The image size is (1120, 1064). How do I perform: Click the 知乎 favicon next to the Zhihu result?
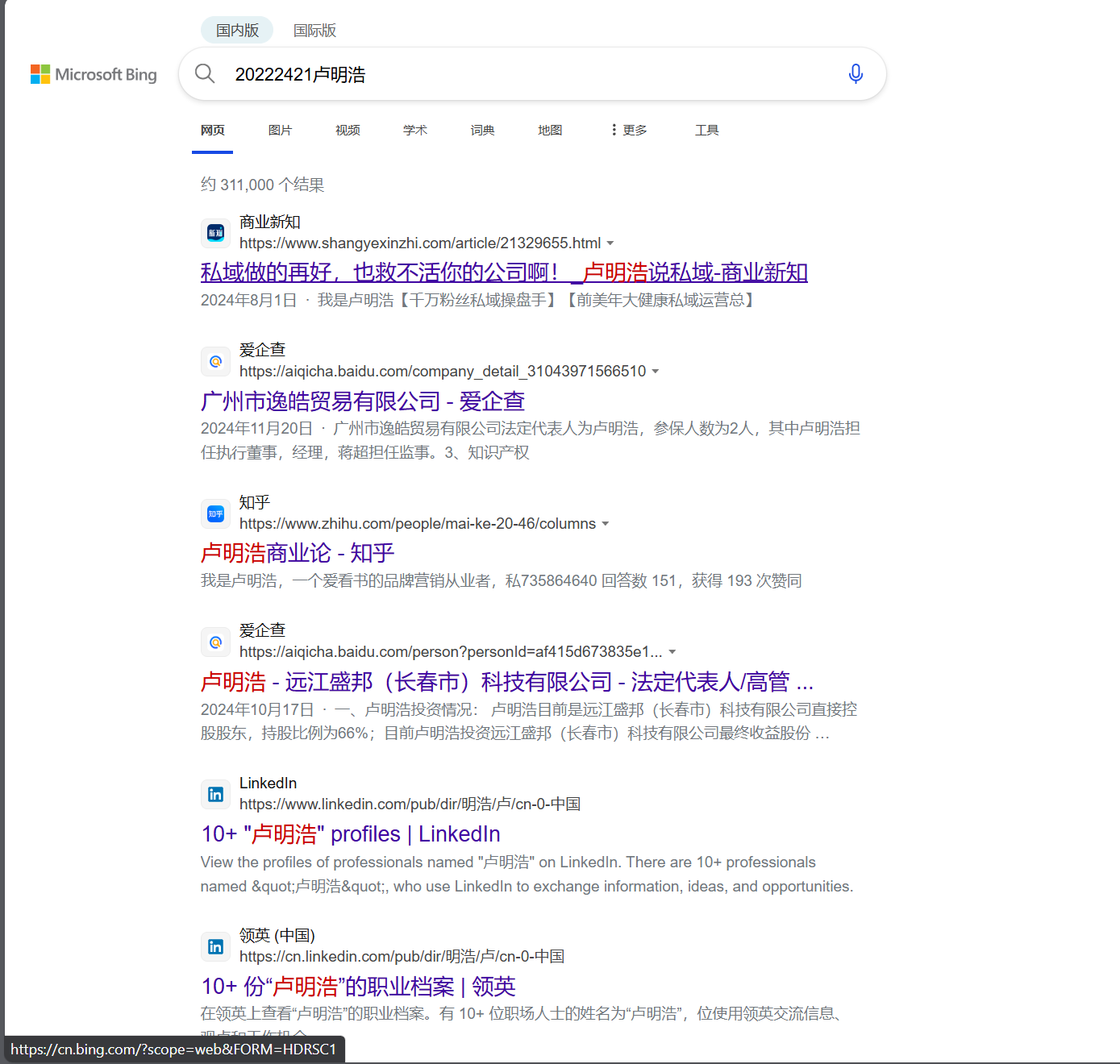click(215, 513)
